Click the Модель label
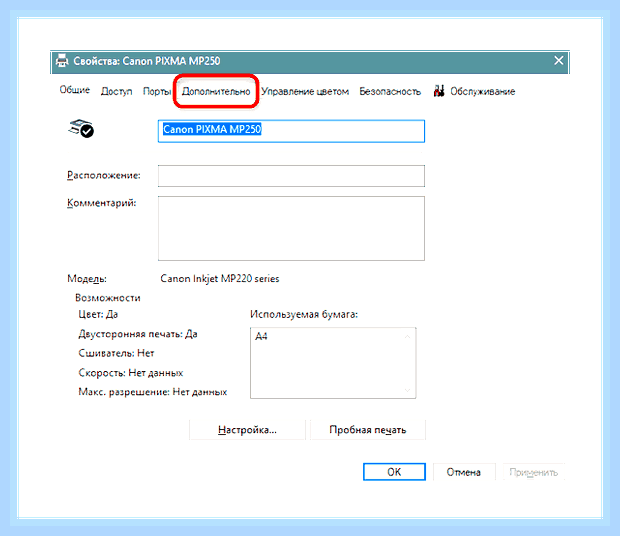The width and height of the screenshot is (620, 536). 87,279
